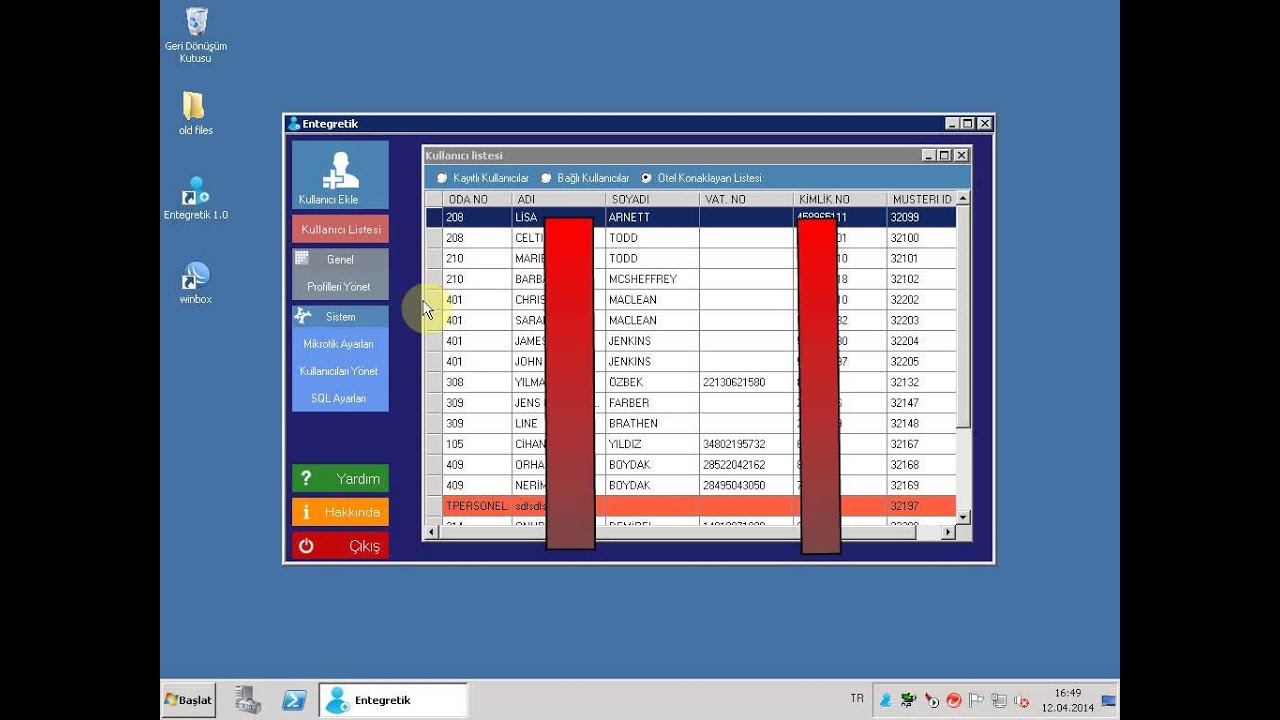Image resolution: width=1280 pixels, height=720 pixels.
Task: Click the Entegretik taskbar button
Action: click(393, 700)
